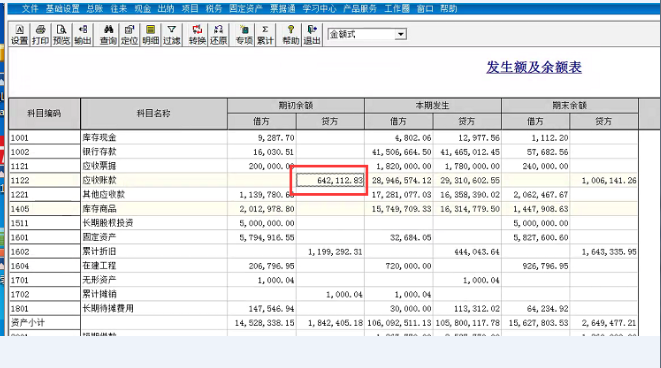Screen dimensions: 661x368
Task: Open the 学习中心 menu
Action: [319, 8]
